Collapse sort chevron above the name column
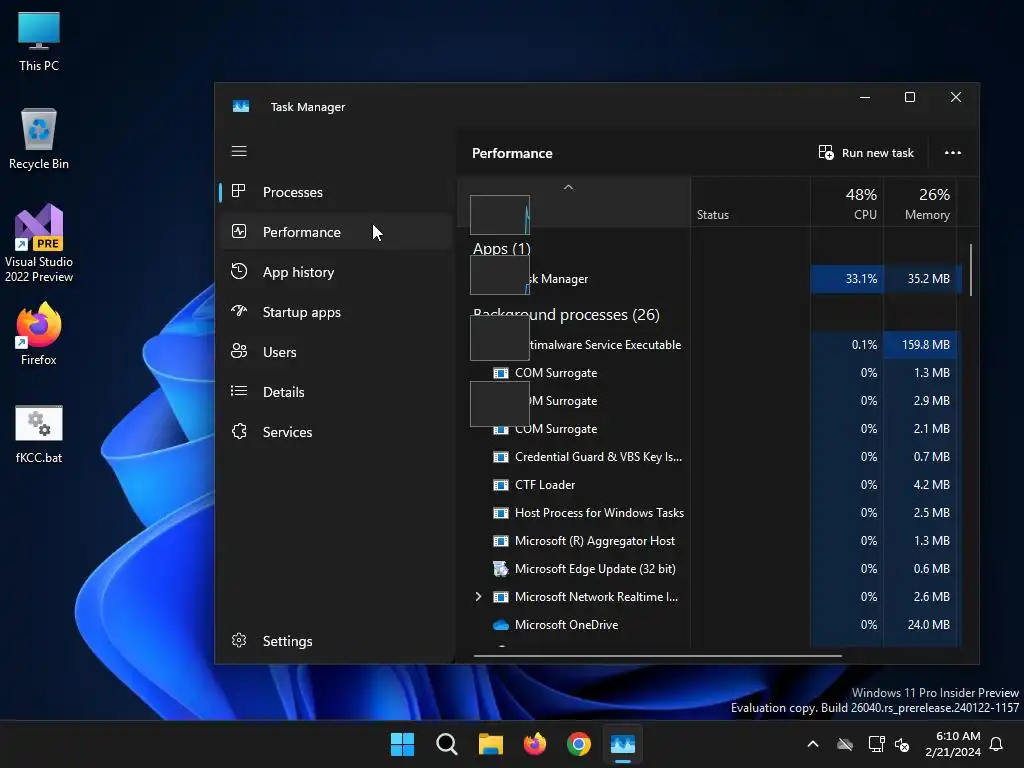1024x768 pixels. point(568,187)
